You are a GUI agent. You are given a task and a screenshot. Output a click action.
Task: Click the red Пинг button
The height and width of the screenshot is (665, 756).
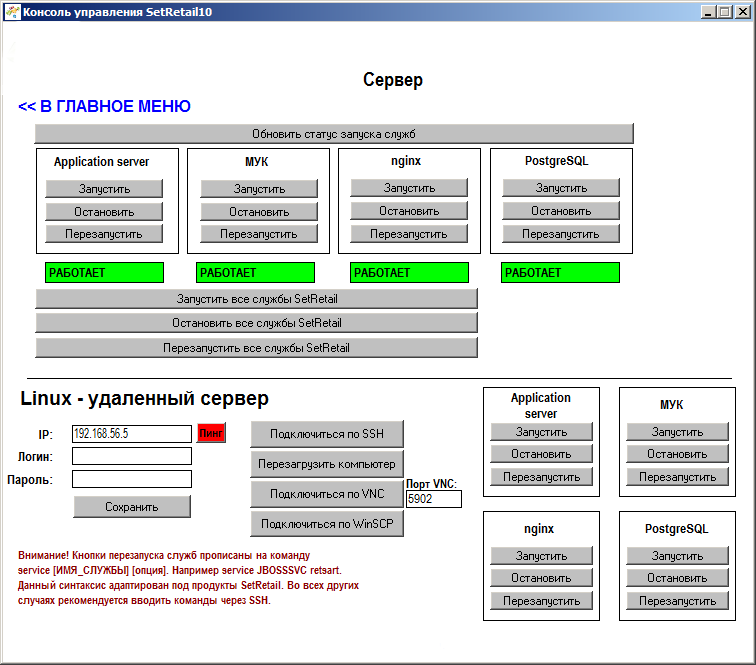pyautogui.click(x=211, y=433)
